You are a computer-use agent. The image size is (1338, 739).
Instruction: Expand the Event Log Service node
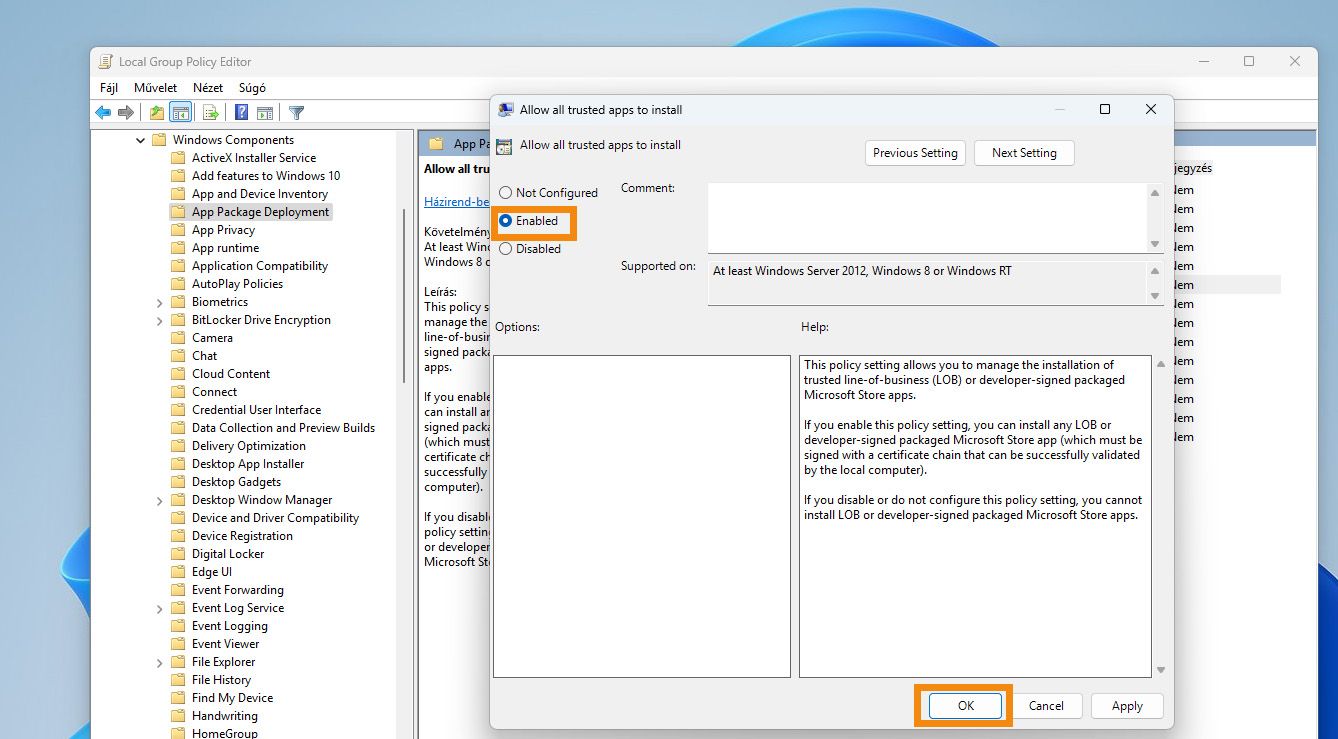tap(160, 608)
